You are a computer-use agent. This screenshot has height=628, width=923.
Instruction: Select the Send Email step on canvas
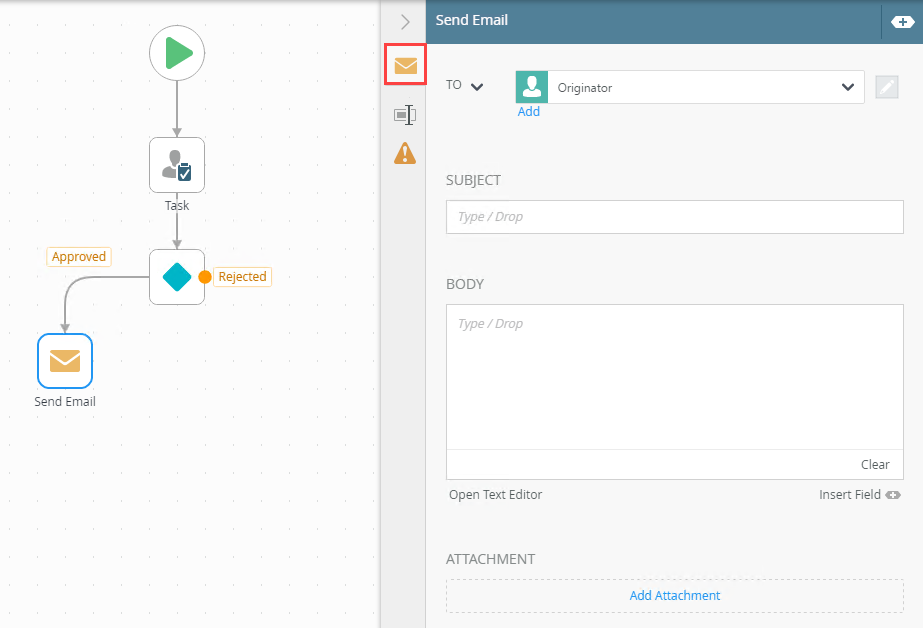pyautogui.click(x=65, y=361)
